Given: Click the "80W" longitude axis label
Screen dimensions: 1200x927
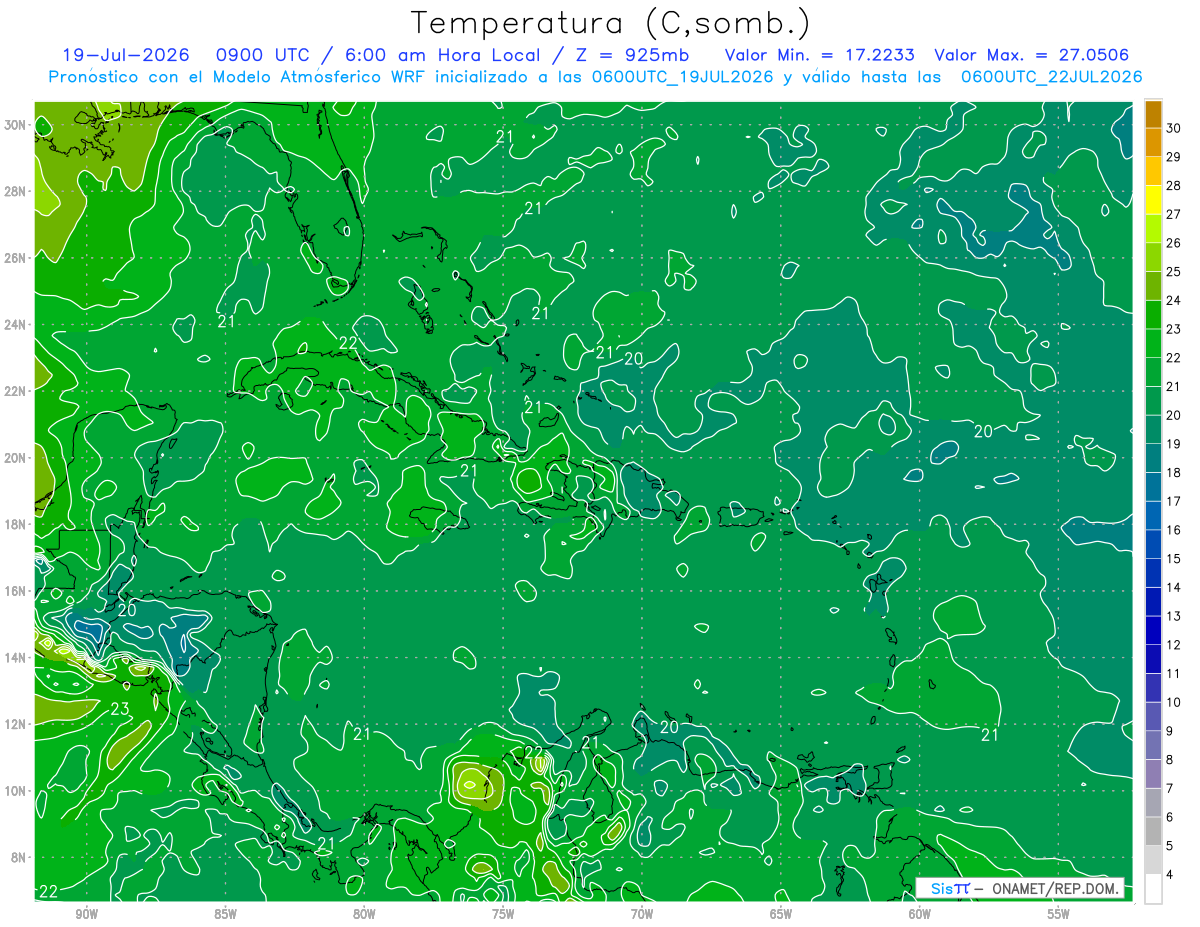Looking at the screenshot, I should 364,914.
